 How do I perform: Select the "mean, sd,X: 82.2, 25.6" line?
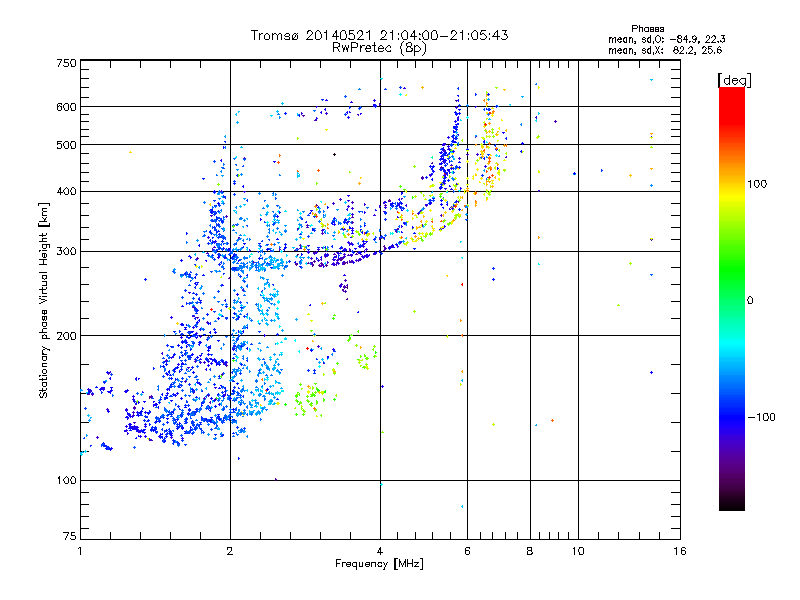pos(665,50)
